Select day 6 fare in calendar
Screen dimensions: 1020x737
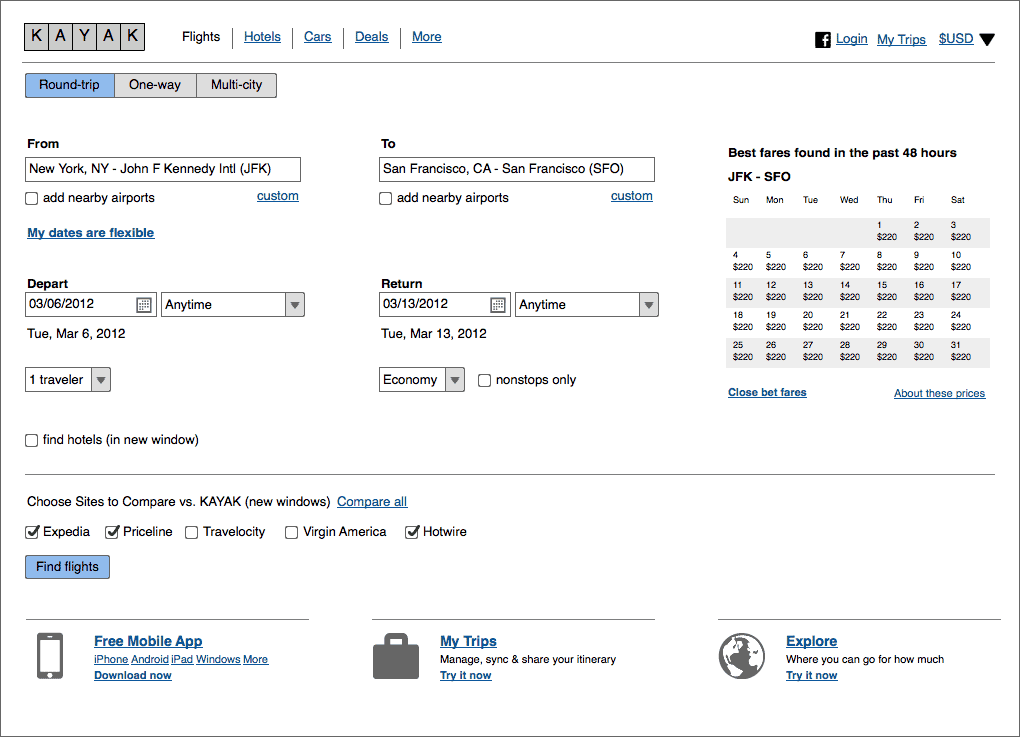[x=812, y=261]
